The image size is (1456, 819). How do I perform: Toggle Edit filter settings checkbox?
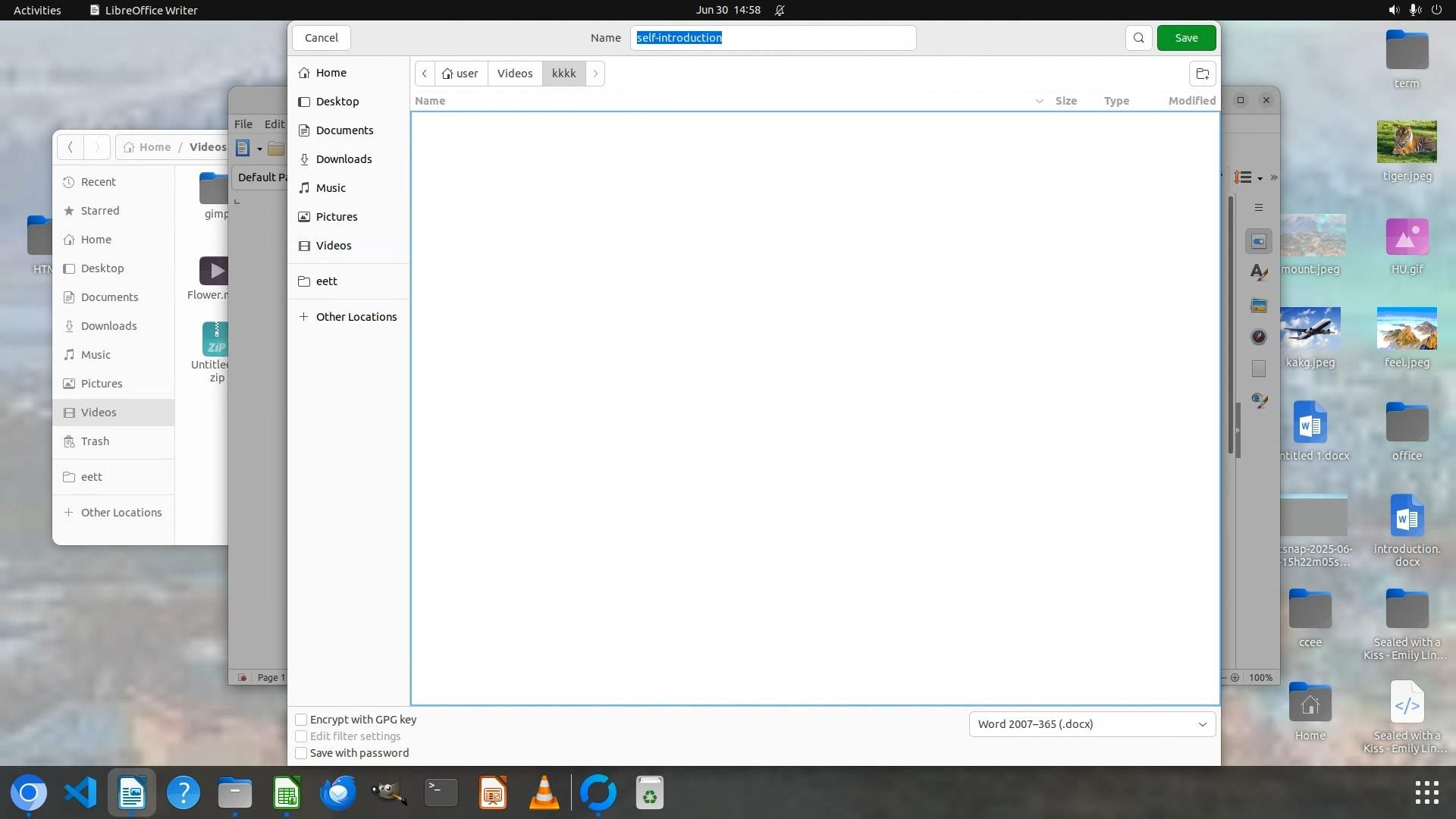(301, 736)
